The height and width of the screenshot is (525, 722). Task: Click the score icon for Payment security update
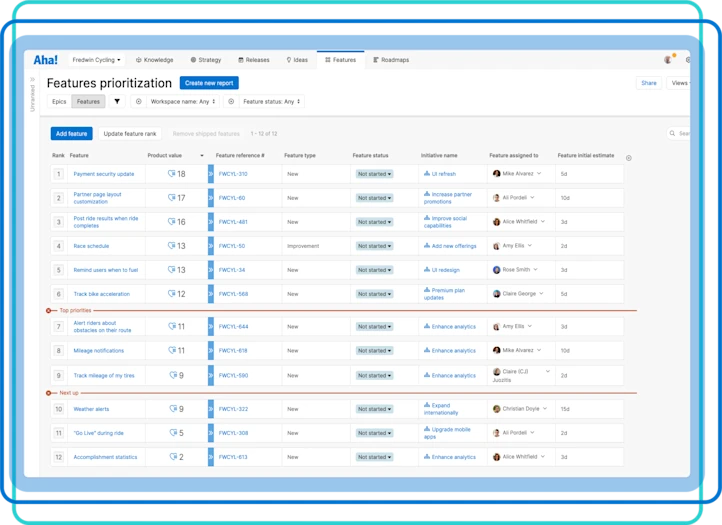coord(171,174)
